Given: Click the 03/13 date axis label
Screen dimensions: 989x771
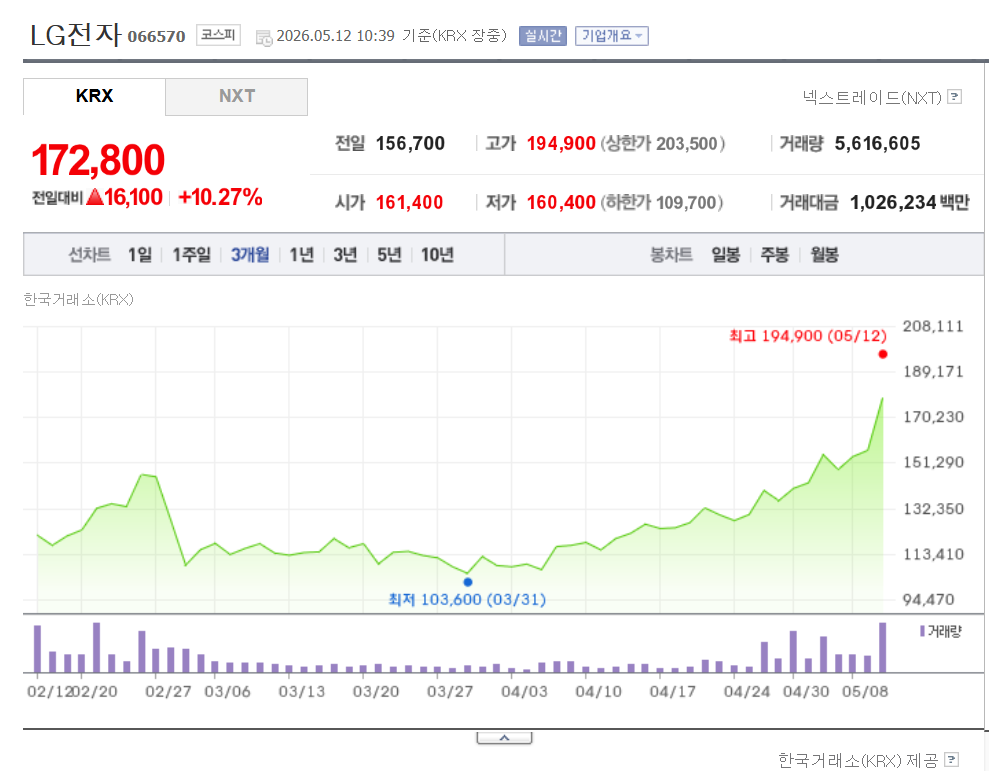Looking at the screenshot, I should (301, 692).
